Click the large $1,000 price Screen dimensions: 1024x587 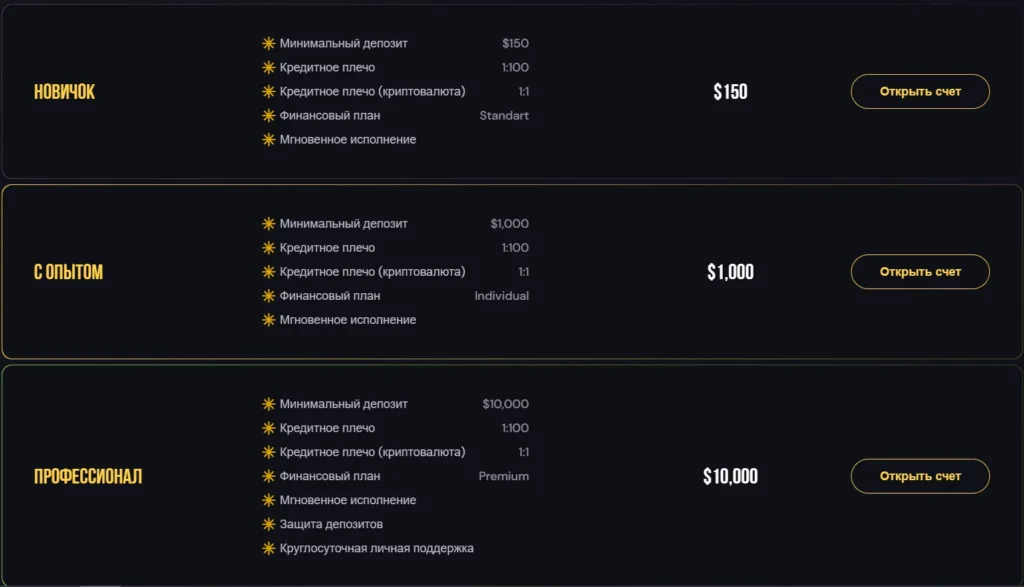[730, 272]
